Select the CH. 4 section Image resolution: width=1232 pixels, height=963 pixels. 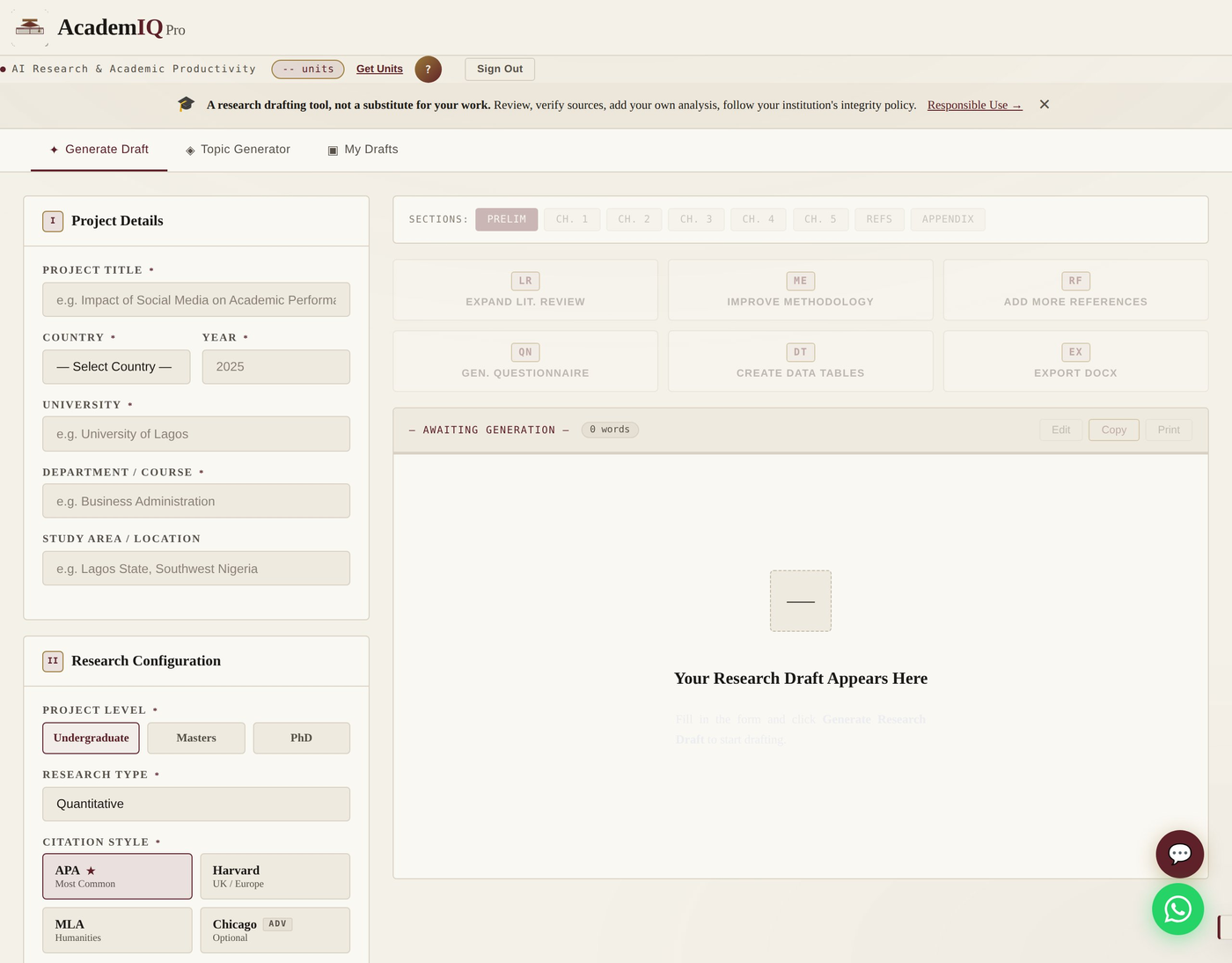(x=759, y=219)
